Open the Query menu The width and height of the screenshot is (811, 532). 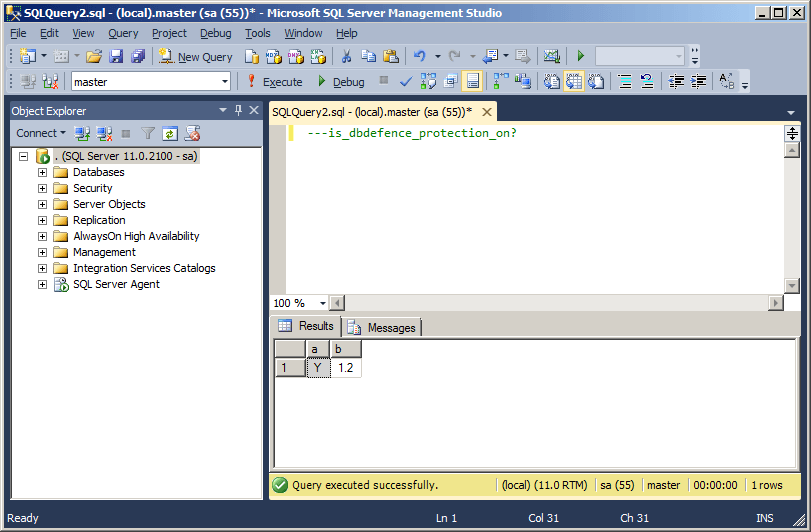coord(123,33)
